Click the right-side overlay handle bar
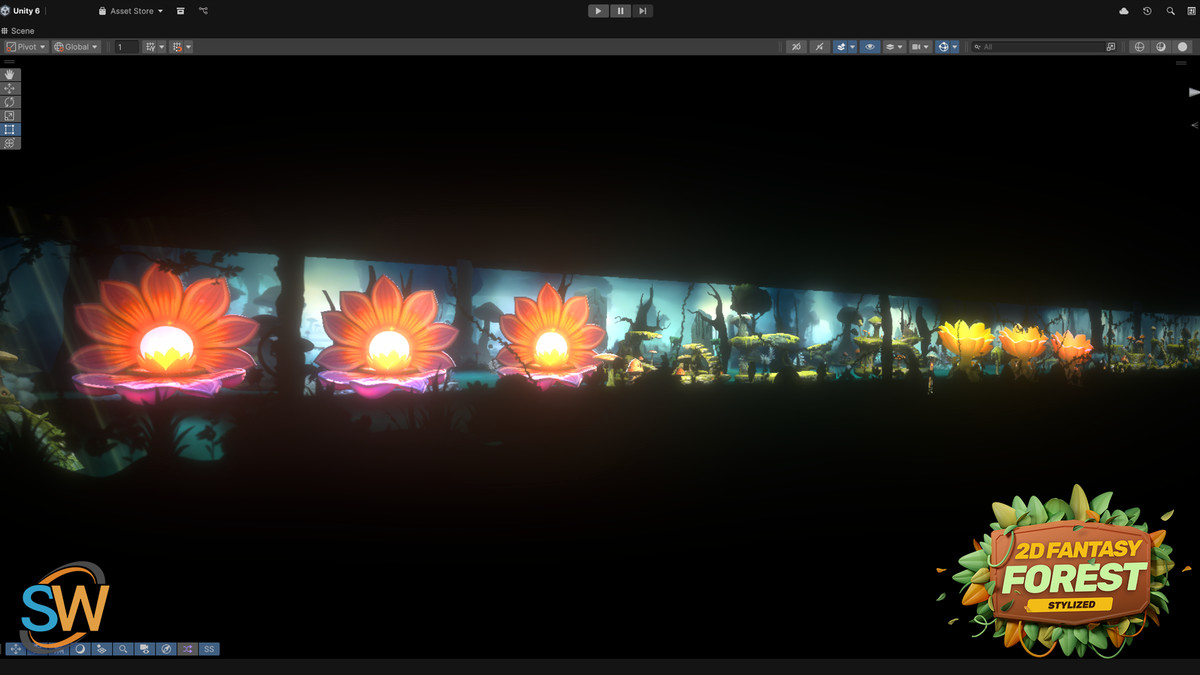1200x675 pixels. point(1182,62)
